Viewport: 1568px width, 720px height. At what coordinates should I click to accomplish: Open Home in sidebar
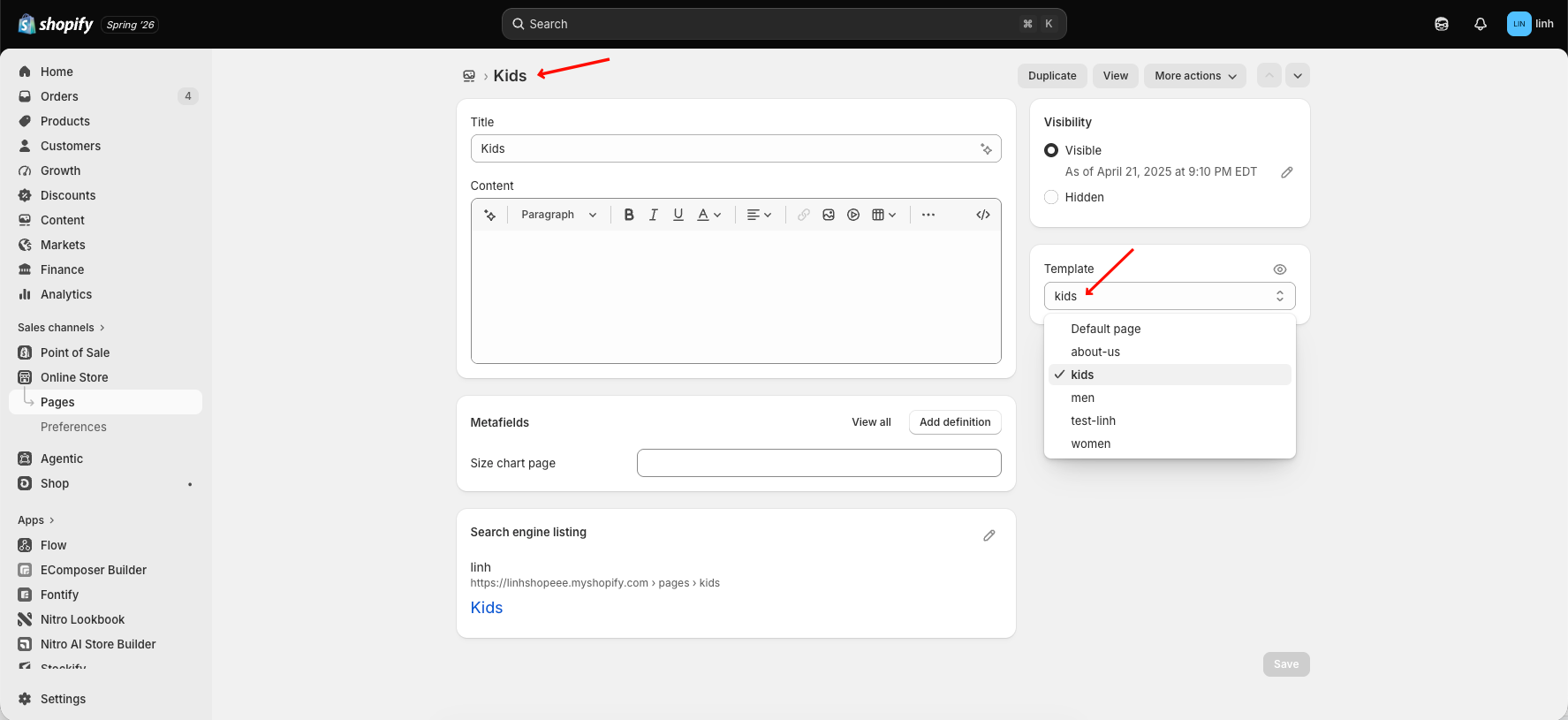pyautogui.click(x=106, y=72)
